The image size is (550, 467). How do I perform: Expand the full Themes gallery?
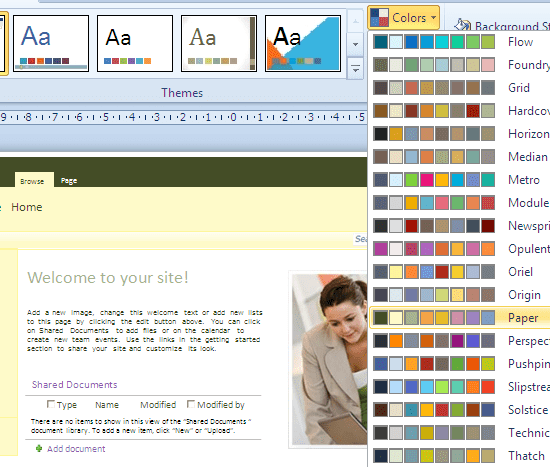pos(355,68)
